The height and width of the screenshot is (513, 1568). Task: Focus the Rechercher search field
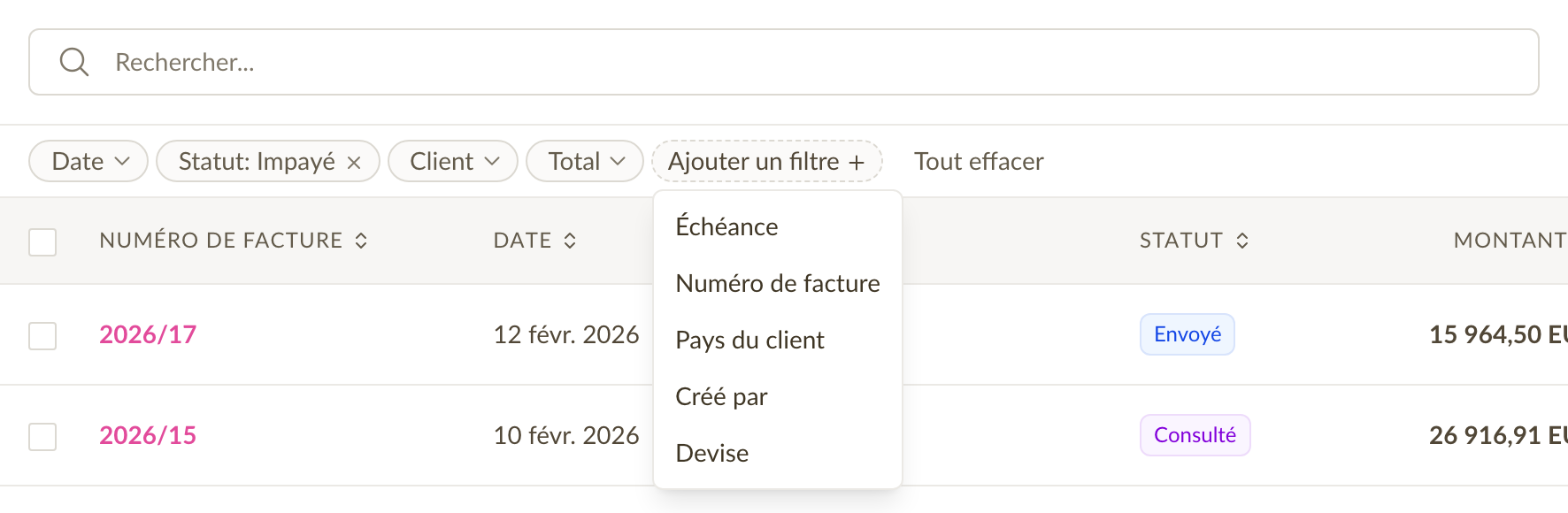pyautogui.click(x=784, y=62)
